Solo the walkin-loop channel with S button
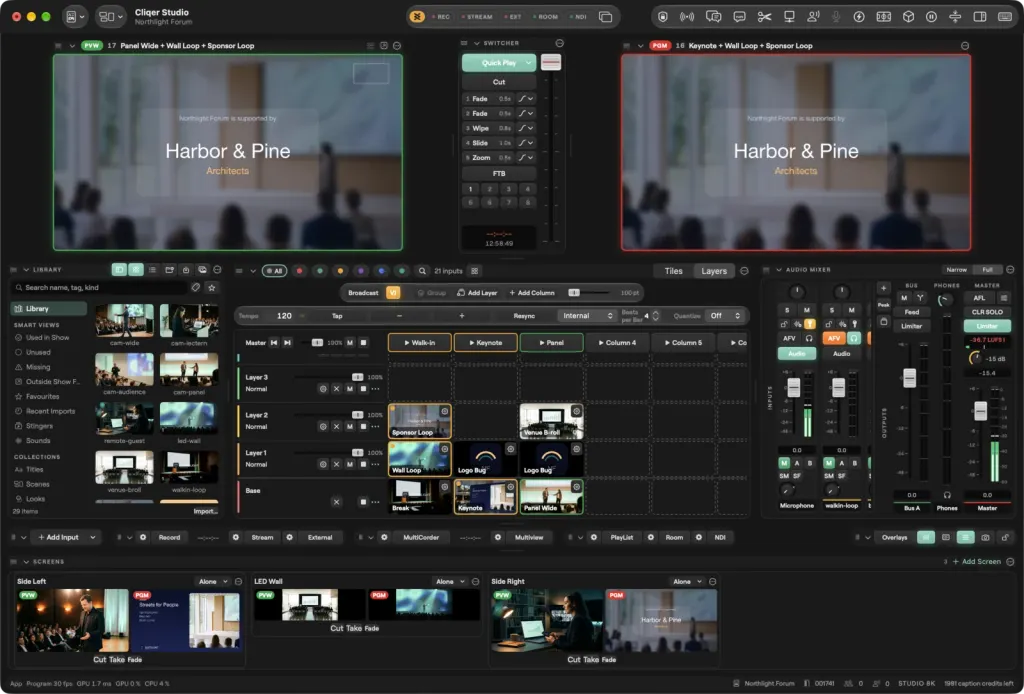Screen dimensions: 1024x694 pyautogui.click(x=831, y=310)
